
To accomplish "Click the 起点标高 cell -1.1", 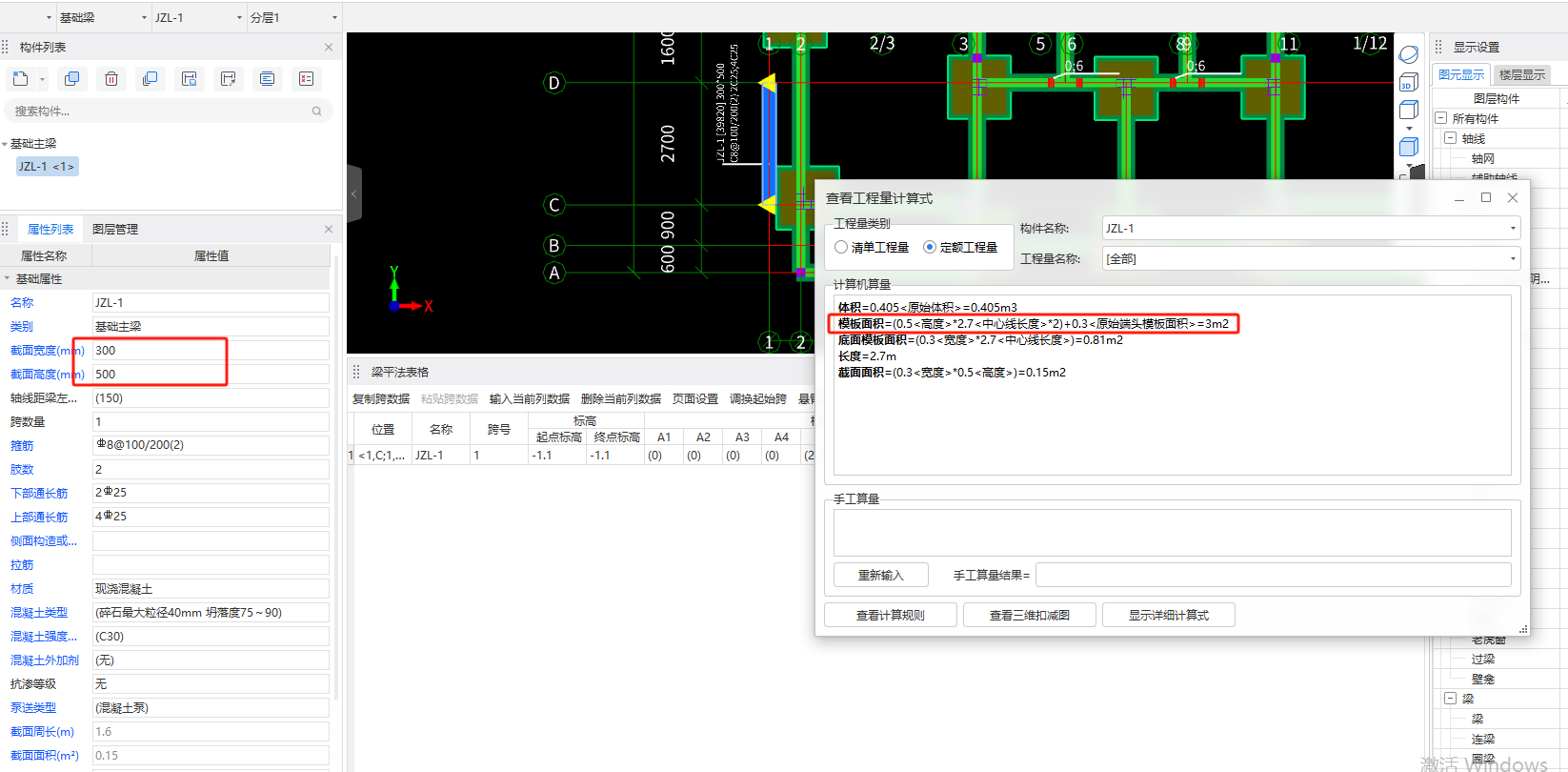I will (x=557, y=456).
